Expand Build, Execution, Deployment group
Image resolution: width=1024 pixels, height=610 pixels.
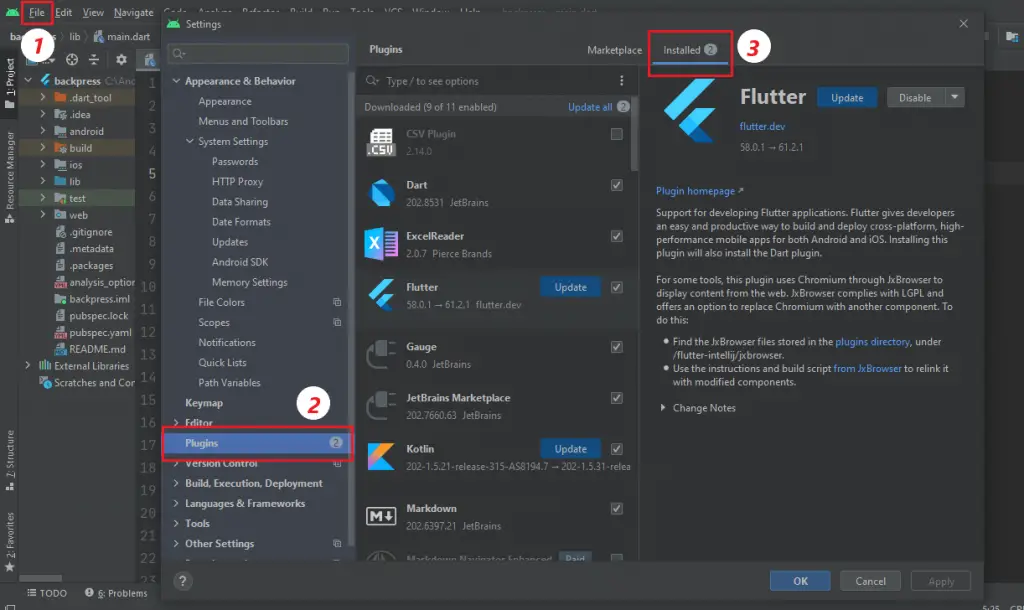176,483
